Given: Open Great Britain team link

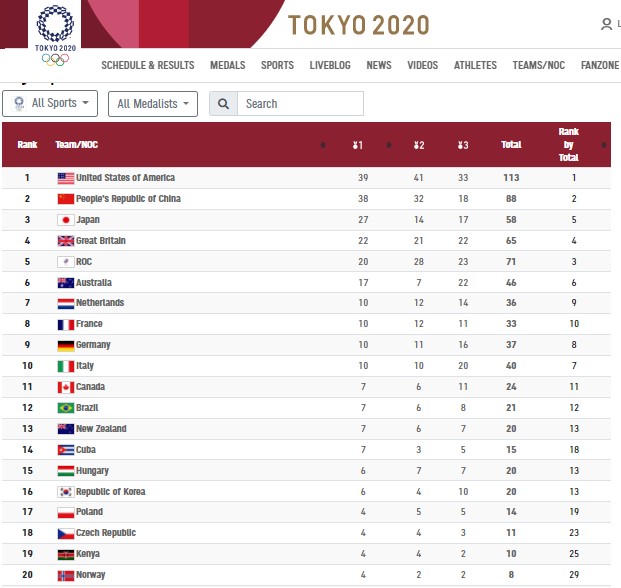Looking at the screenshot, I should 101,241.
